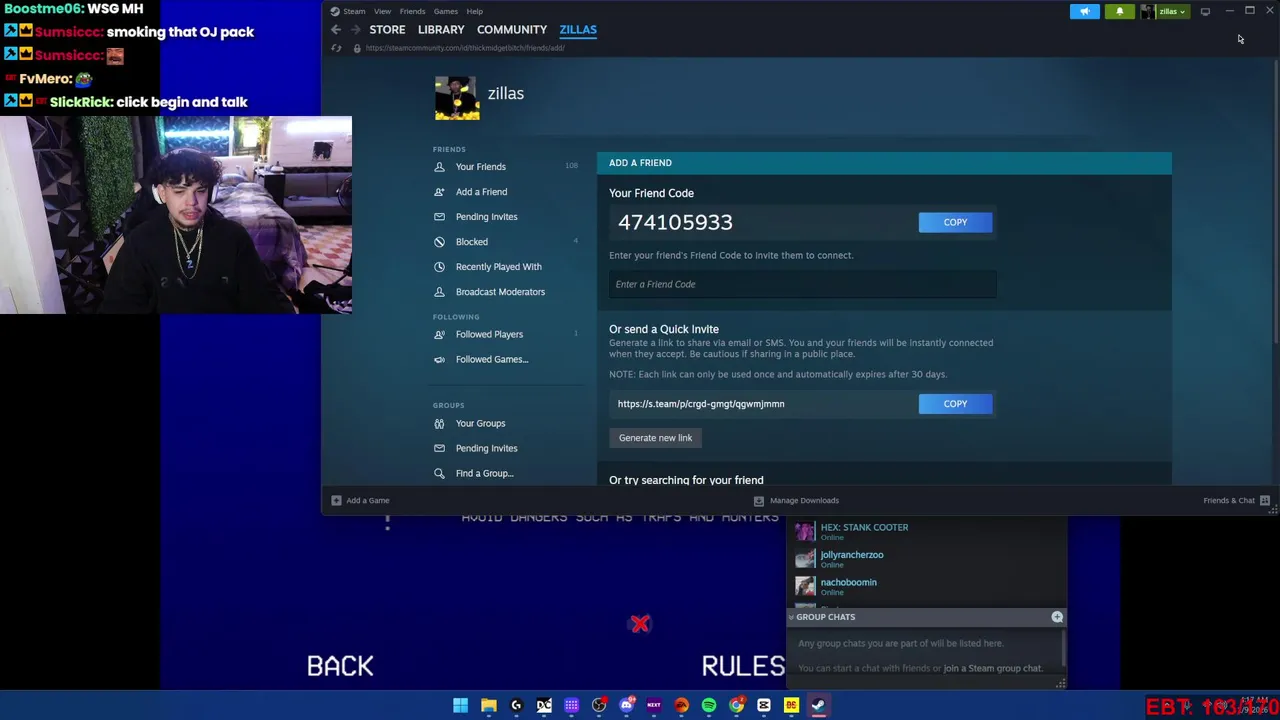
Task: Copy the quick invite link
Action: (955, 404)
